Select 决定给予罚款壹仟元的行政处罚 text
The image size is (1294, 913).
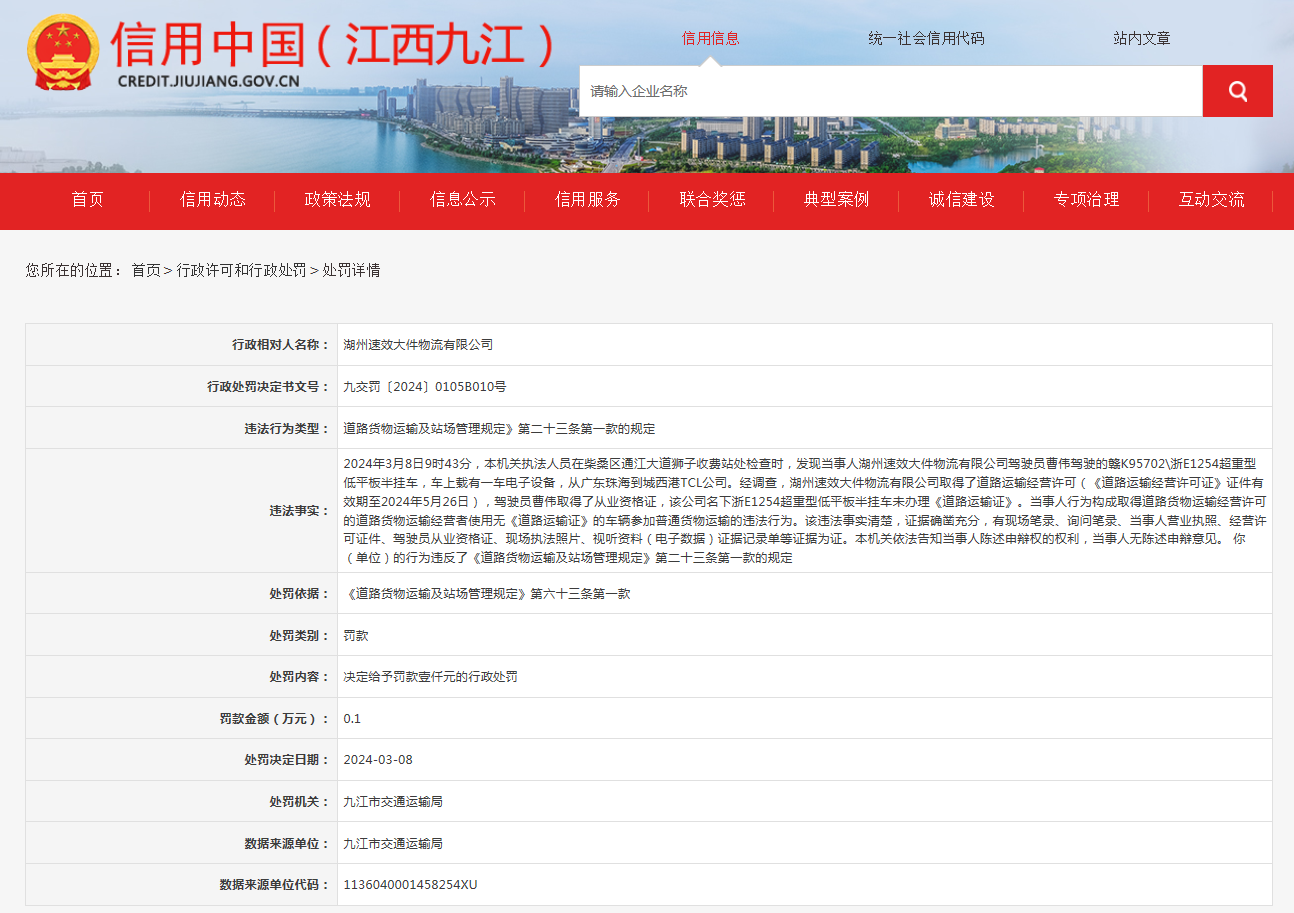coord(430,677)
